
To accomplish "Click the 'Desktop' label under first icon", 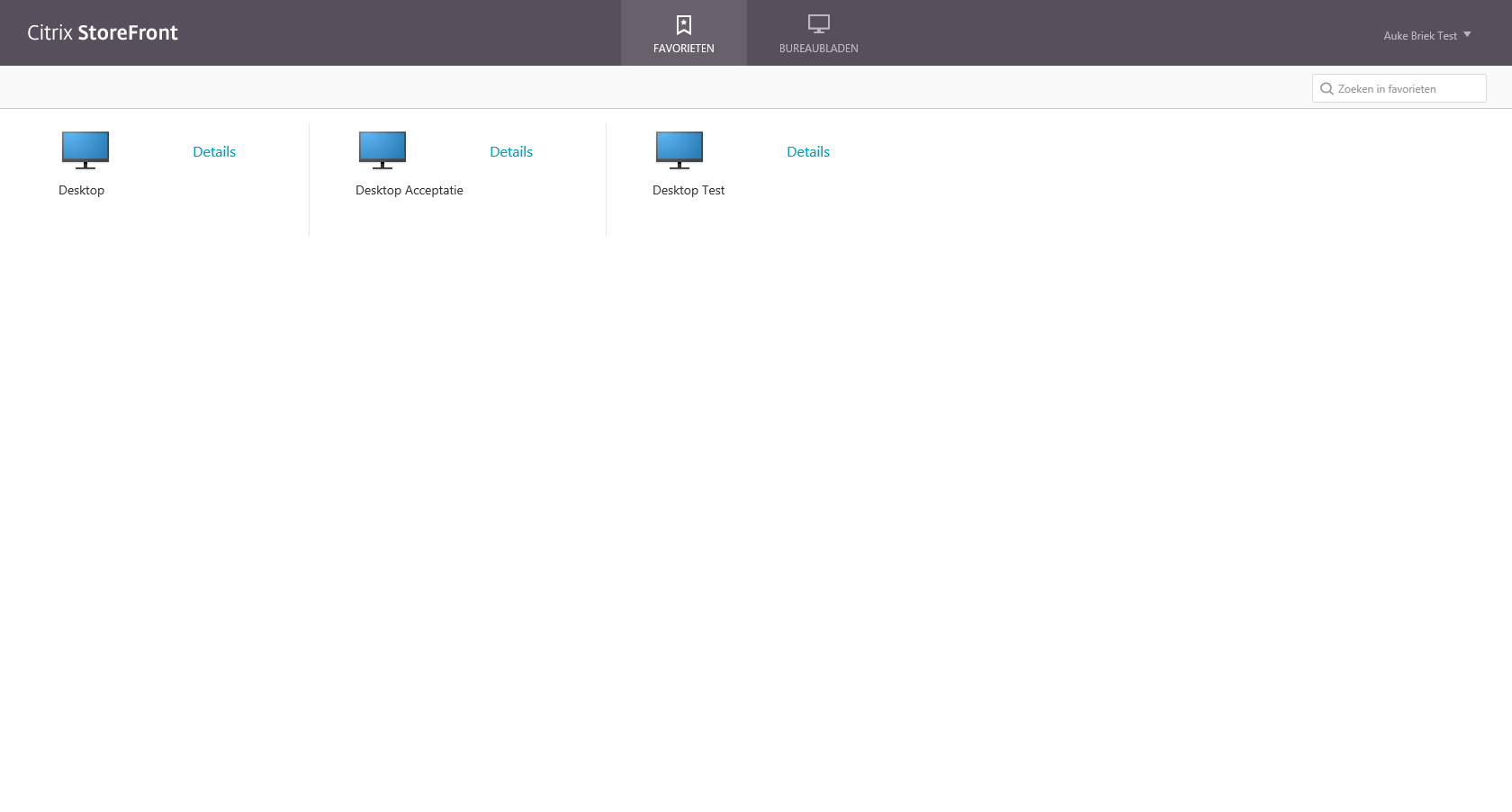I will [82, 190].
